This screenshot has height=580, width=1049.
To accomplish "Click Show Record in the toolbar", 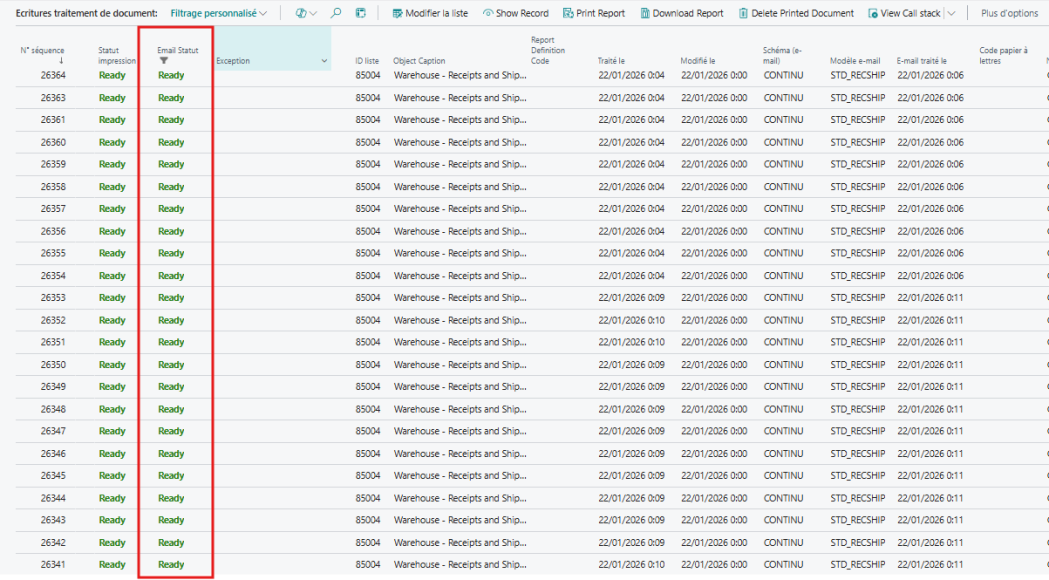I will tap(515, 13).
